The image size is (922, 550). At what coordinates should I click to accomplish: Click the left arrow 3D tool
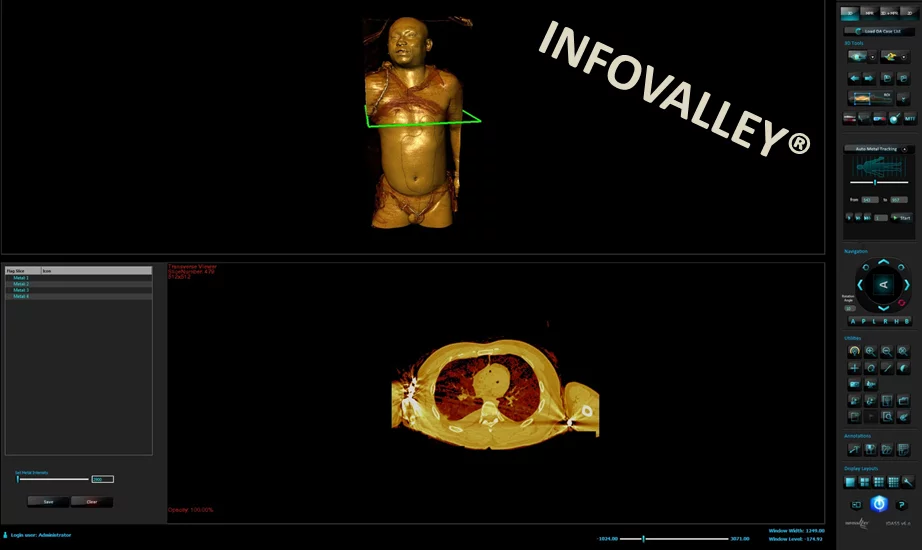tap(854, 78)
